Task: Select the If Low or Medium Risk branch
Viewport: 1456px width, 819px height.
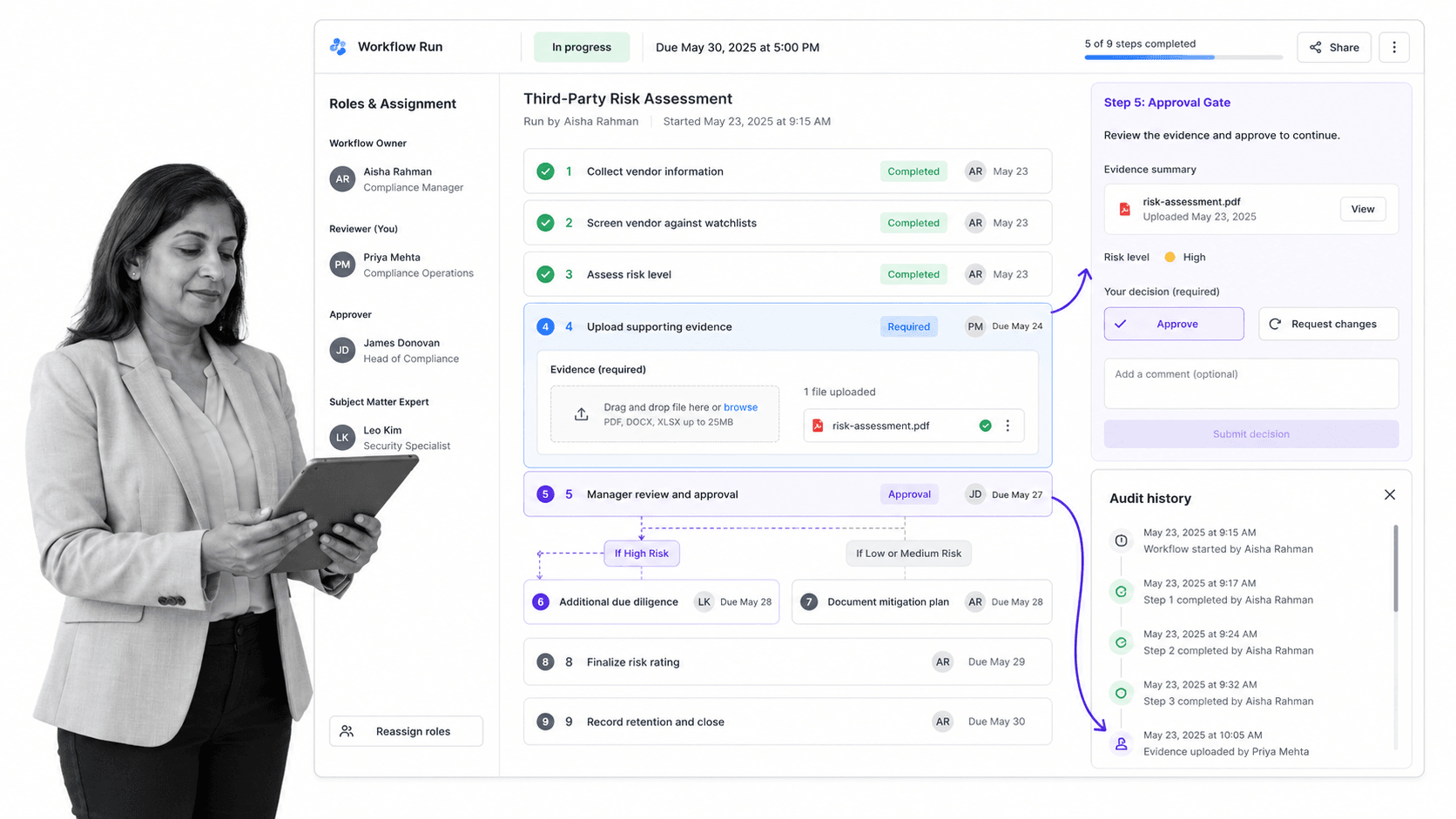Action: pyautogui.click(x=908, y=554)
